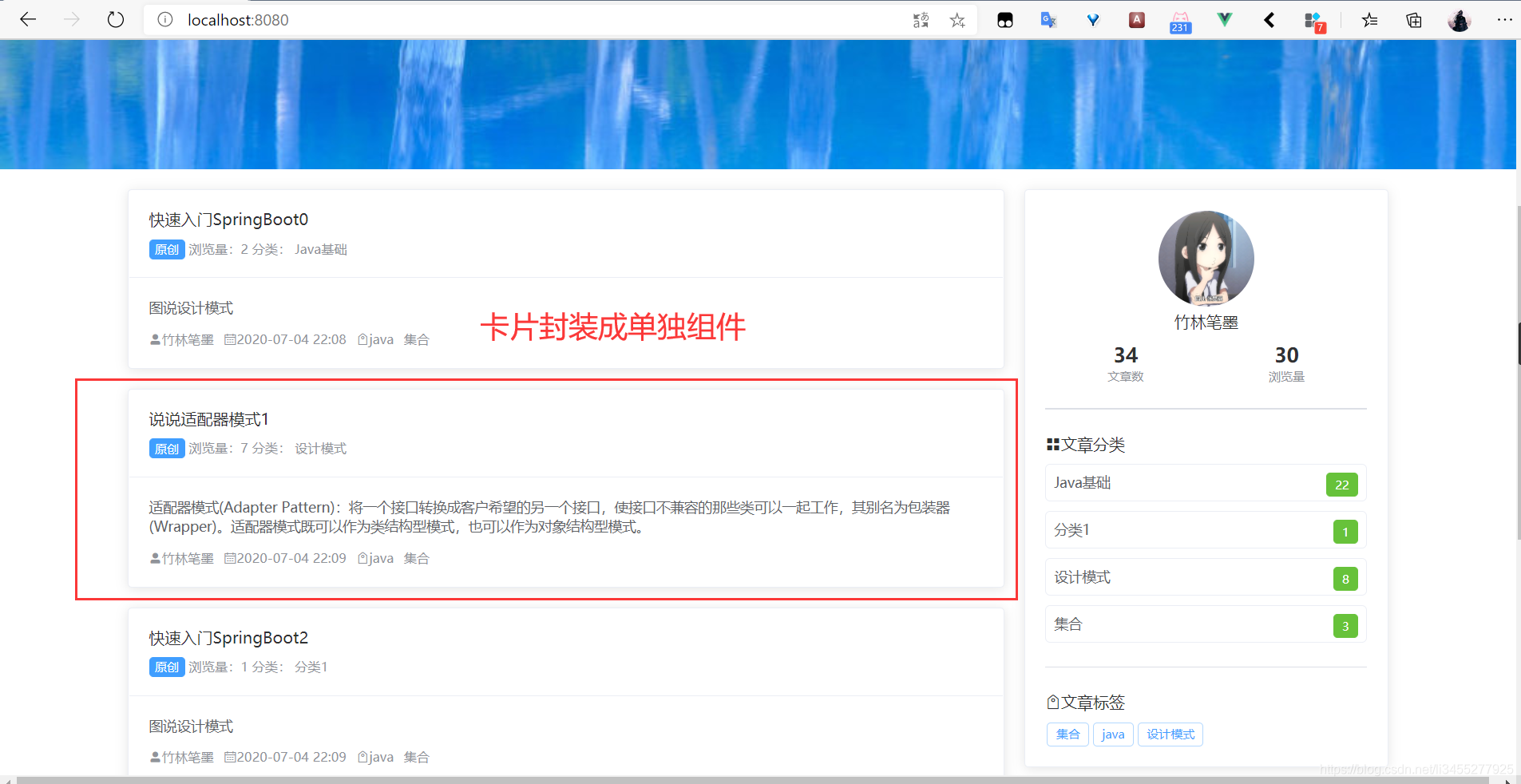Screen dimensions: 1521x784
Task: Click the favorites star in the address bar
Action: [957, 20]
